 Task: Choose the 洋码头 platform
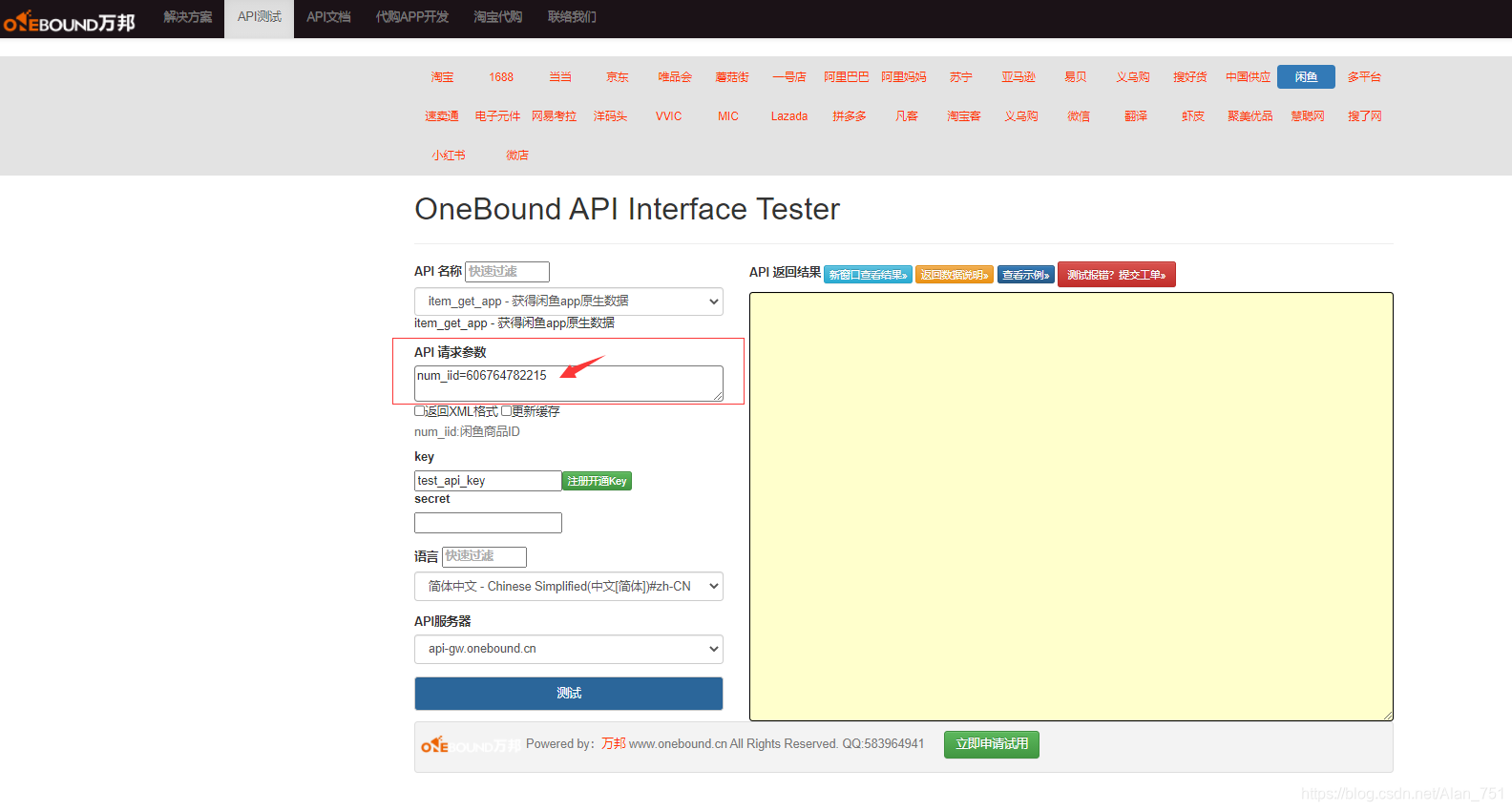point(611,116)
